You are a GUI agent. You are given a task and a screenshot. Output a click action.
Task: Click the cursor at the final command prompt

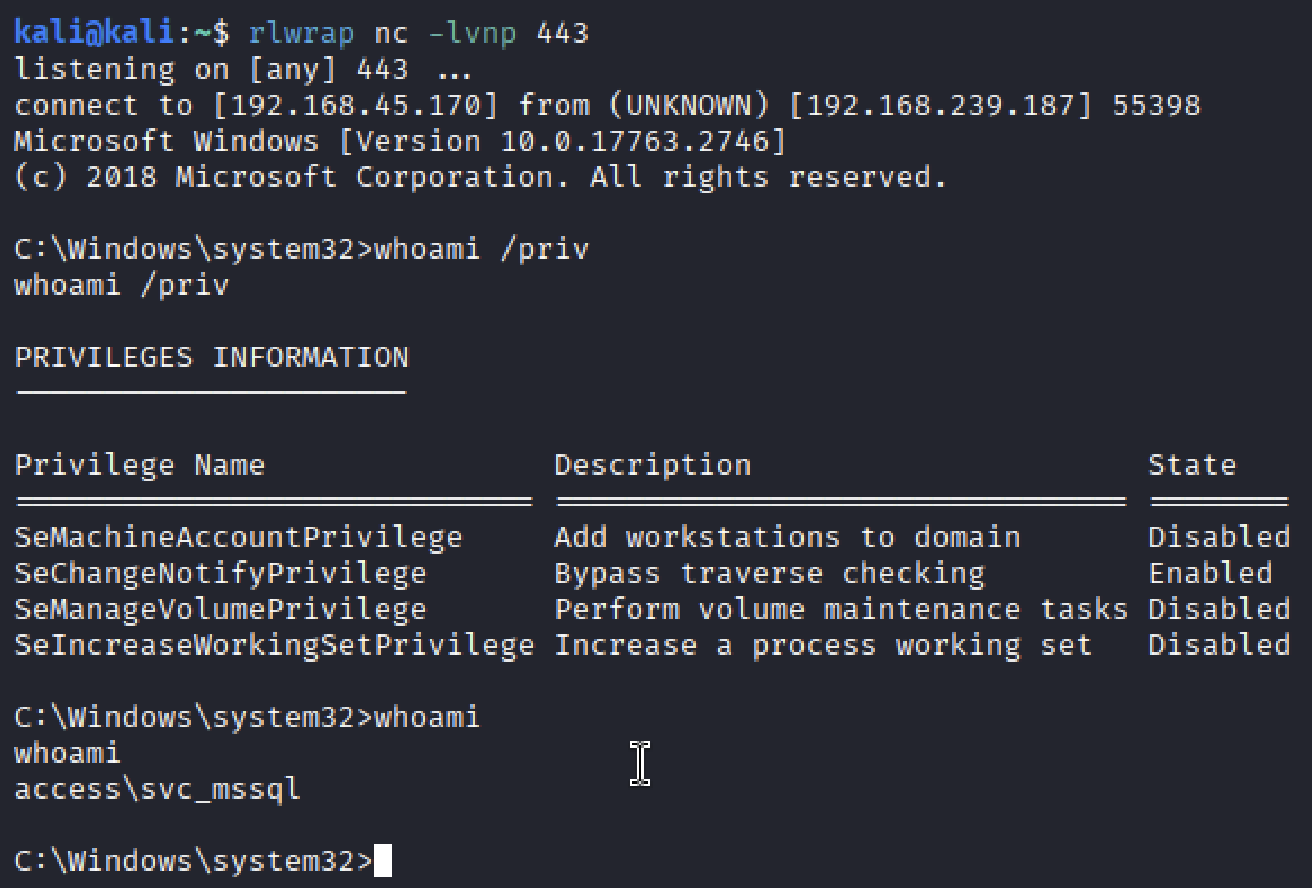[x=382, y=861]
